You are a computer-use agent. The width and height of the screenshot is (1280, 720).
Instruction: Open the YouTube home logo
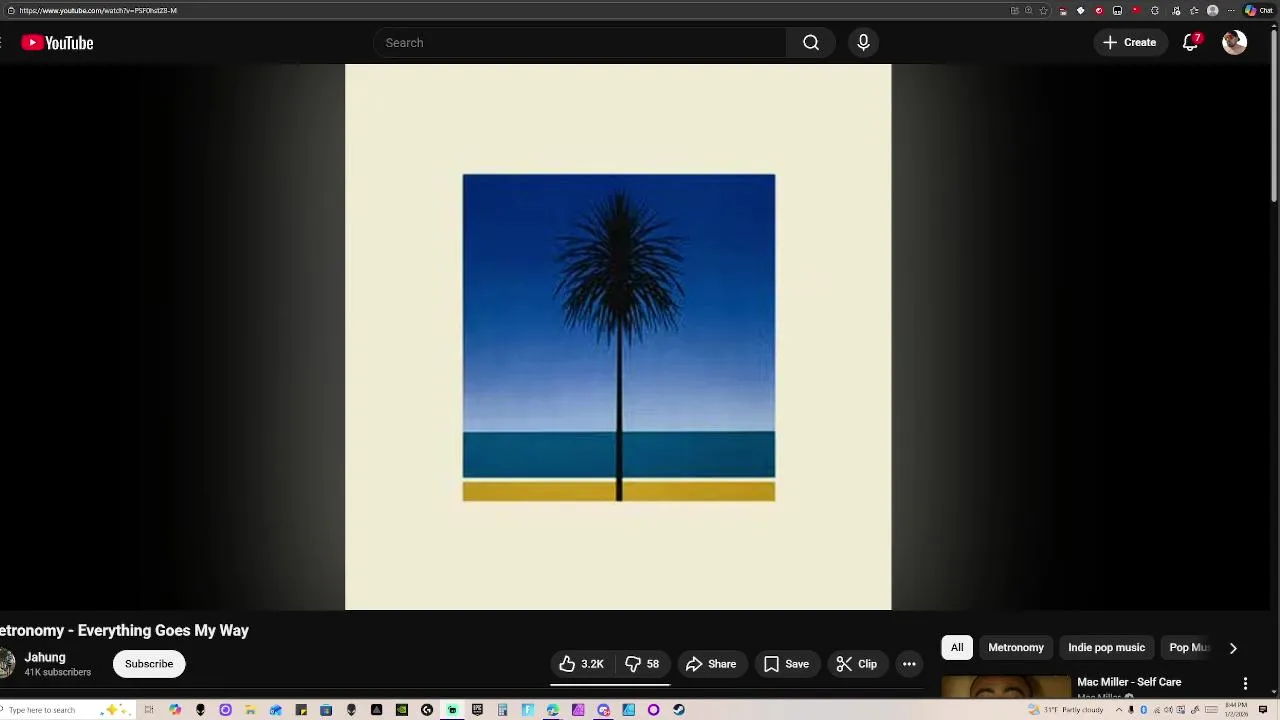tap(57, 43)
